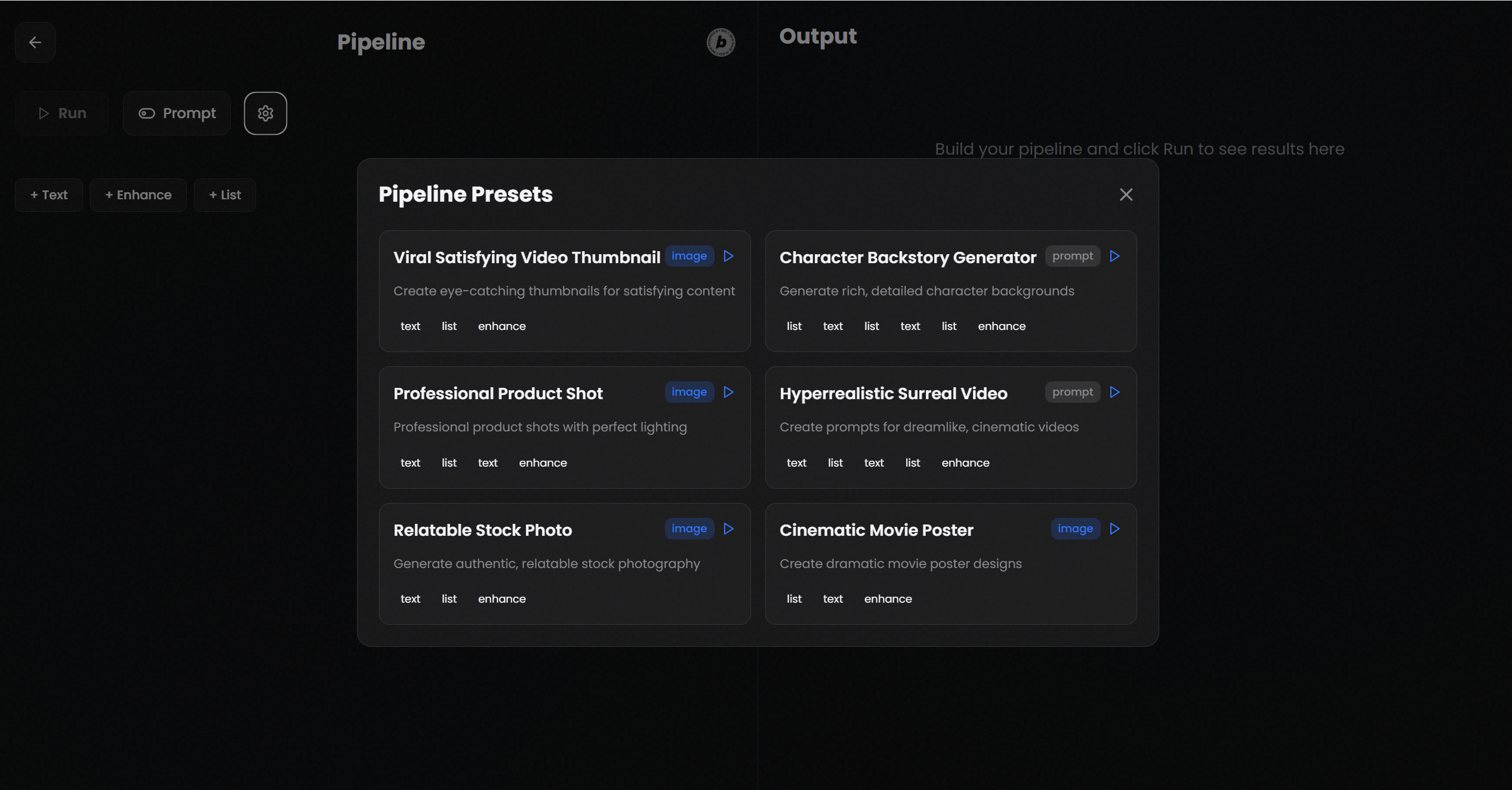The width and height of the screenshot is (1512, 790).
Task: Run the Viral Satisfying Video Thumbnail preset
Action: click(728, 256)
